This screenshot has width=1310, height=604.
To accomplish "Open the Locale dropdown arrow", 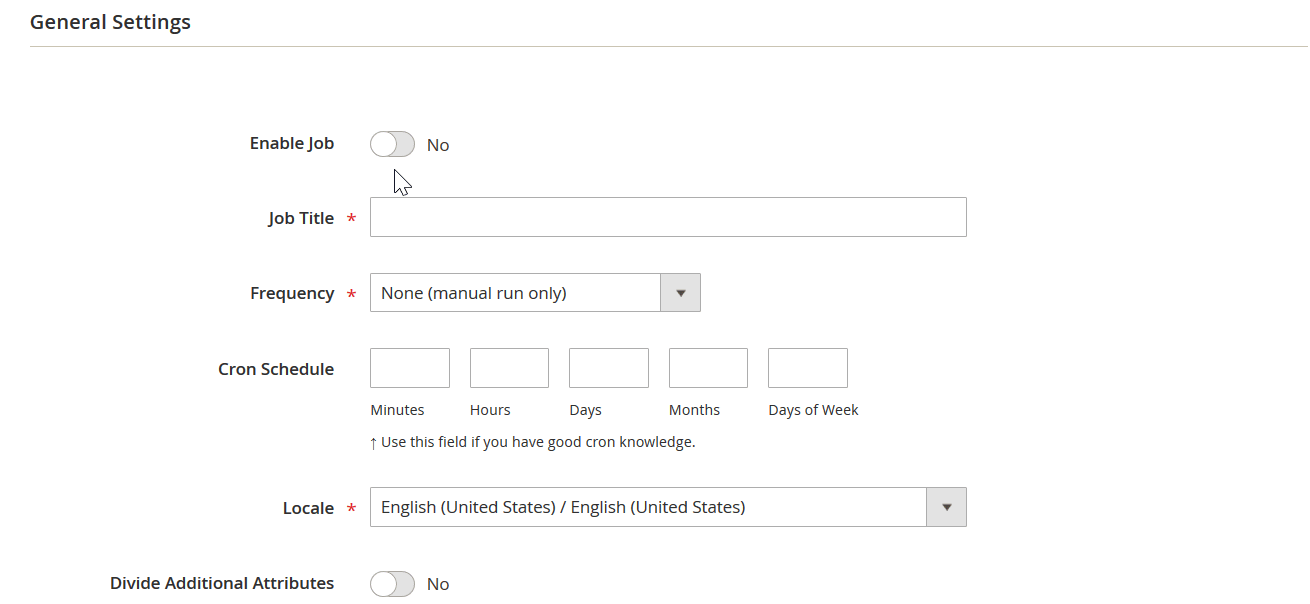I will [946, 507].
